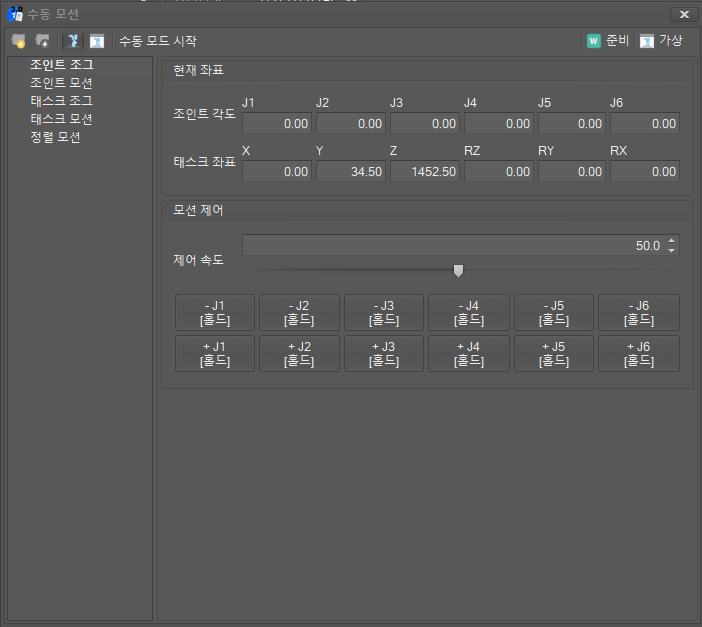Screen dimensions: 702x627
Task: Select 조인트 조그 in the left list
Action: pyautogui.click(x=61, y=65)
